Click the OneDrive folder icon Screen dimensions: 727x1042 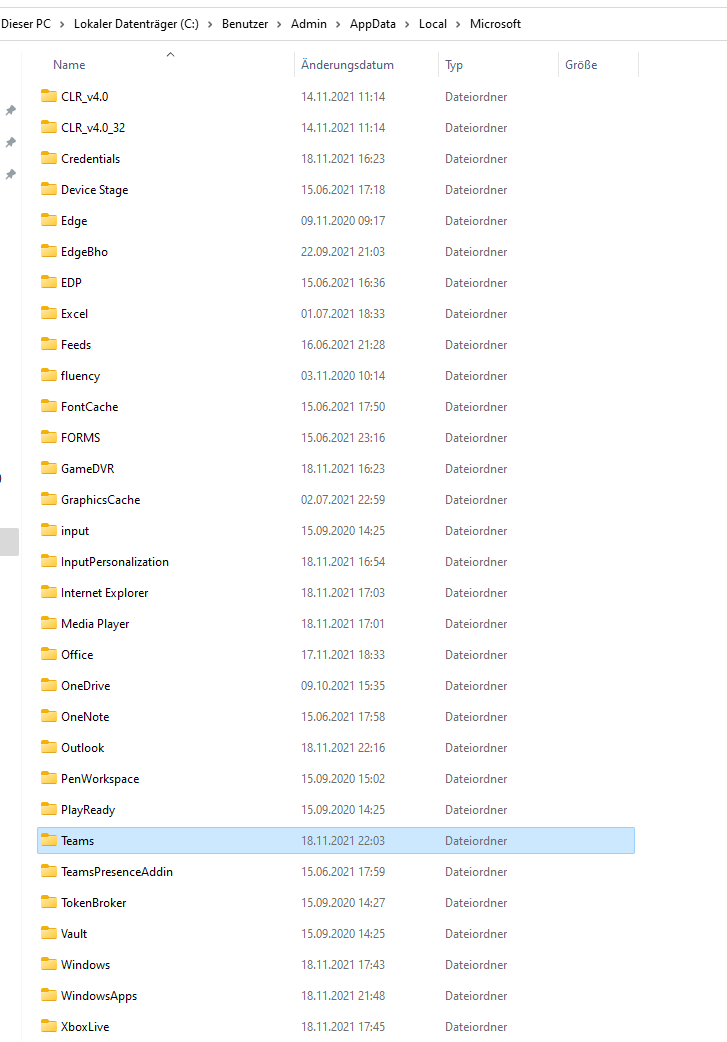tap(49, 685)
